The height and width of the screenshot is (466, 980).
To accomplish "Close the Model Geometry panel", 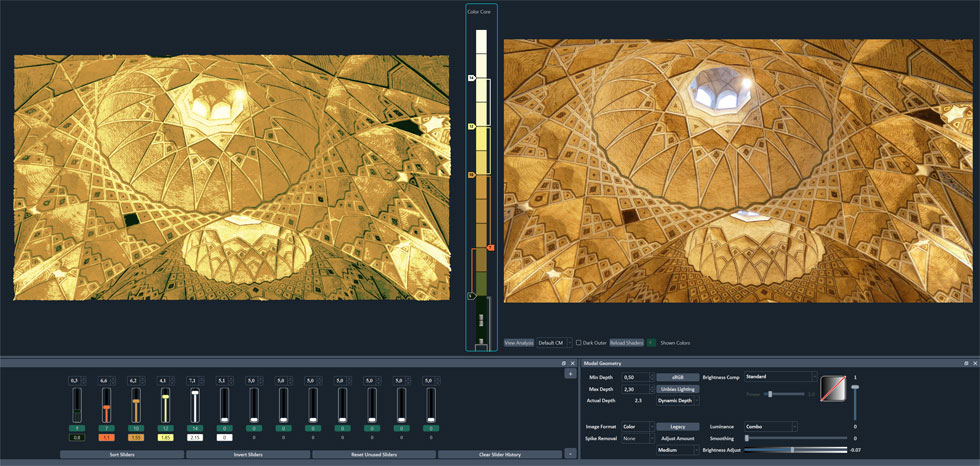I will click(974, 363).
